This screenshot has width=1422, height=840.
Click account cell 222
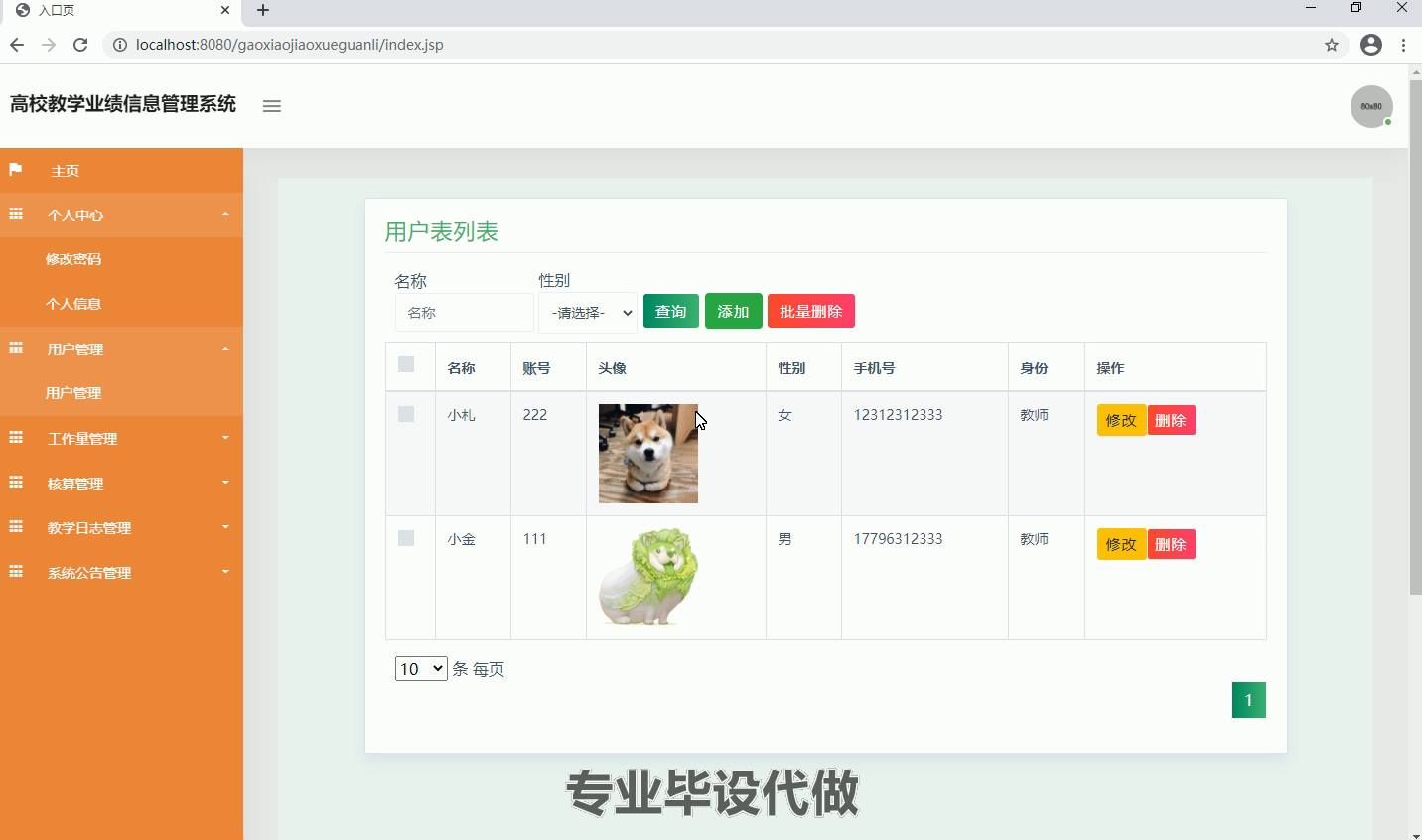point(535,415)
